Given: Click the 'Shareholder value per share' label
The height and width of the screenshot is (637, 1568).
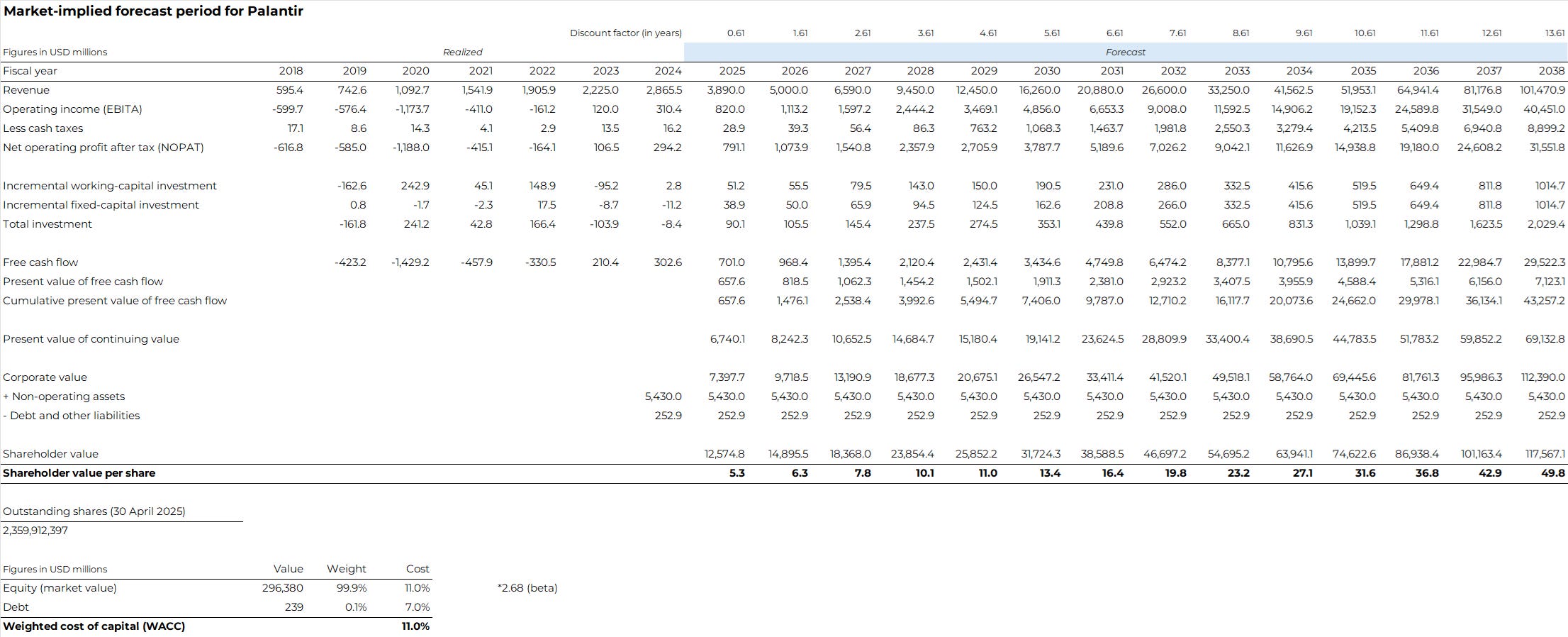Looking at the screenshot, I should click(x=79, y=473).
